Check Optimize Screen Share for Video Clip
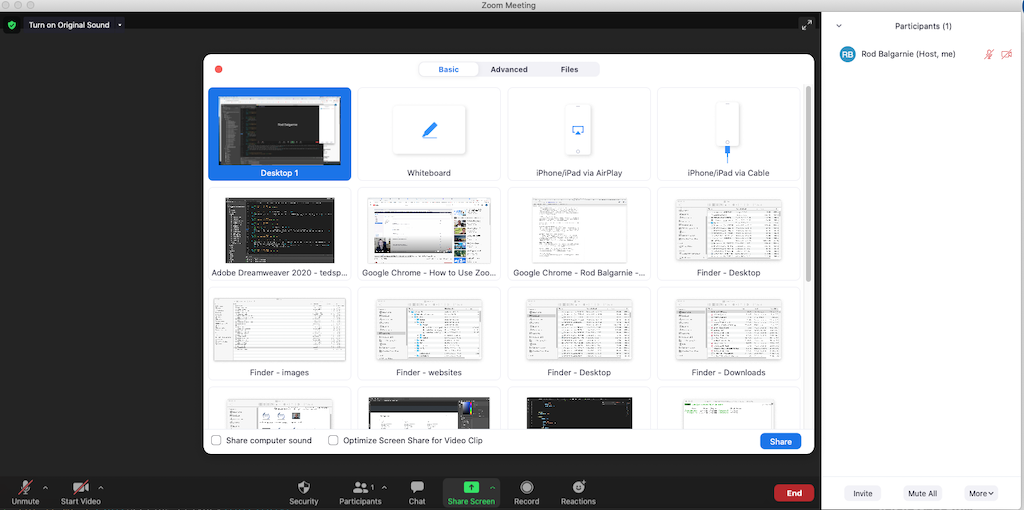This screenshot has height=510, width=1024. tap(333, 441)
